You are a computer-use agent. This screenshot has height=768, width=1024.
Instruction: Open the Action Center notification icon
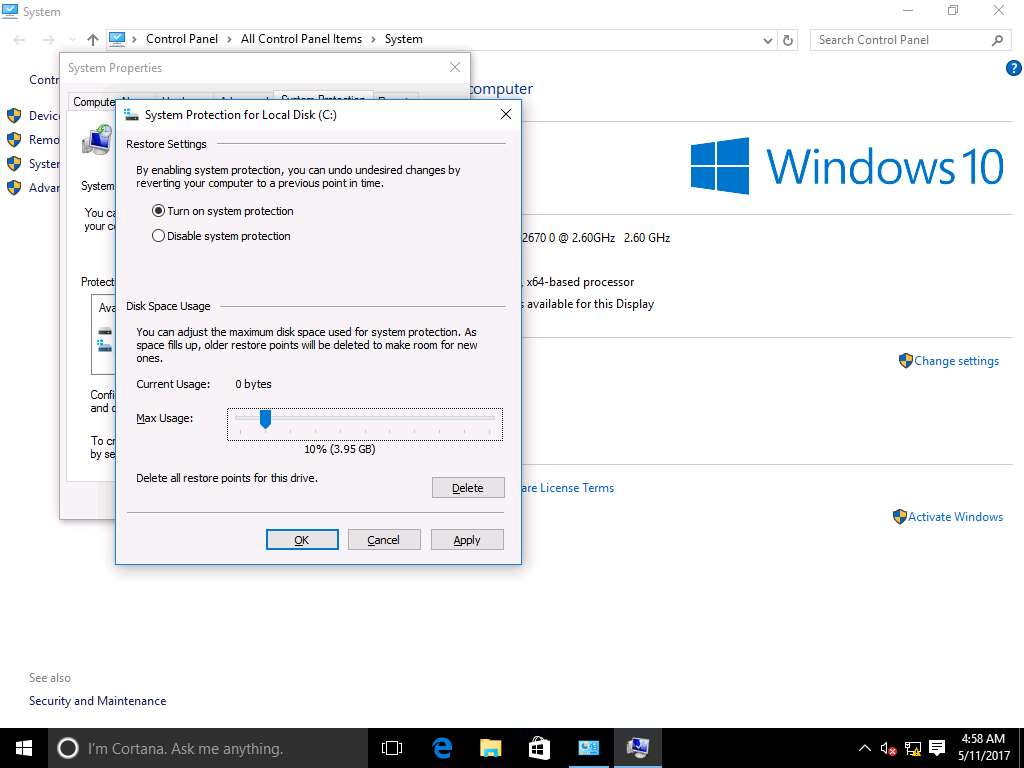(x=937, y=748)
